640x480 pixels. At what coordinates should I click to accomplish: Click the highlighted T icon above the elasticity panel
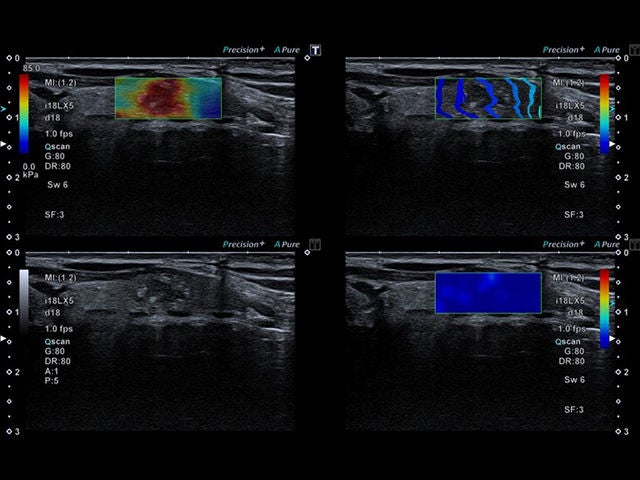coord(315,50)
